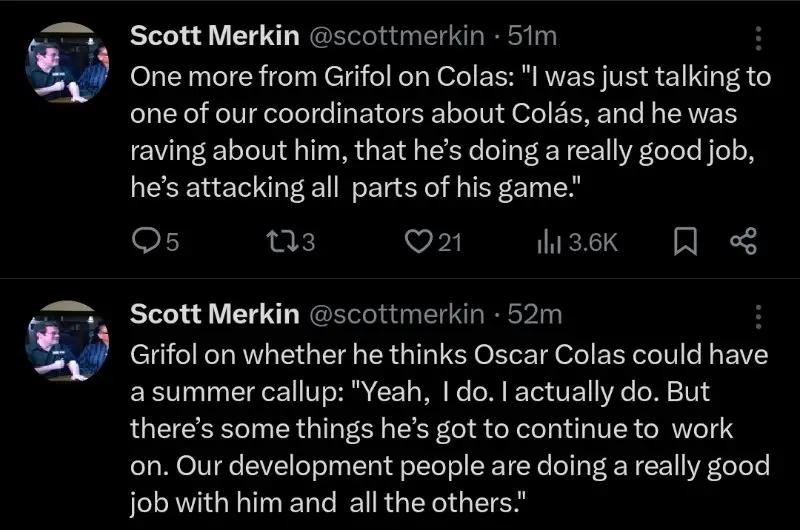The width and height of the screenshot is (800, 530).
Task: Click the 3.6K views count
Action: (x=593, y=241)
